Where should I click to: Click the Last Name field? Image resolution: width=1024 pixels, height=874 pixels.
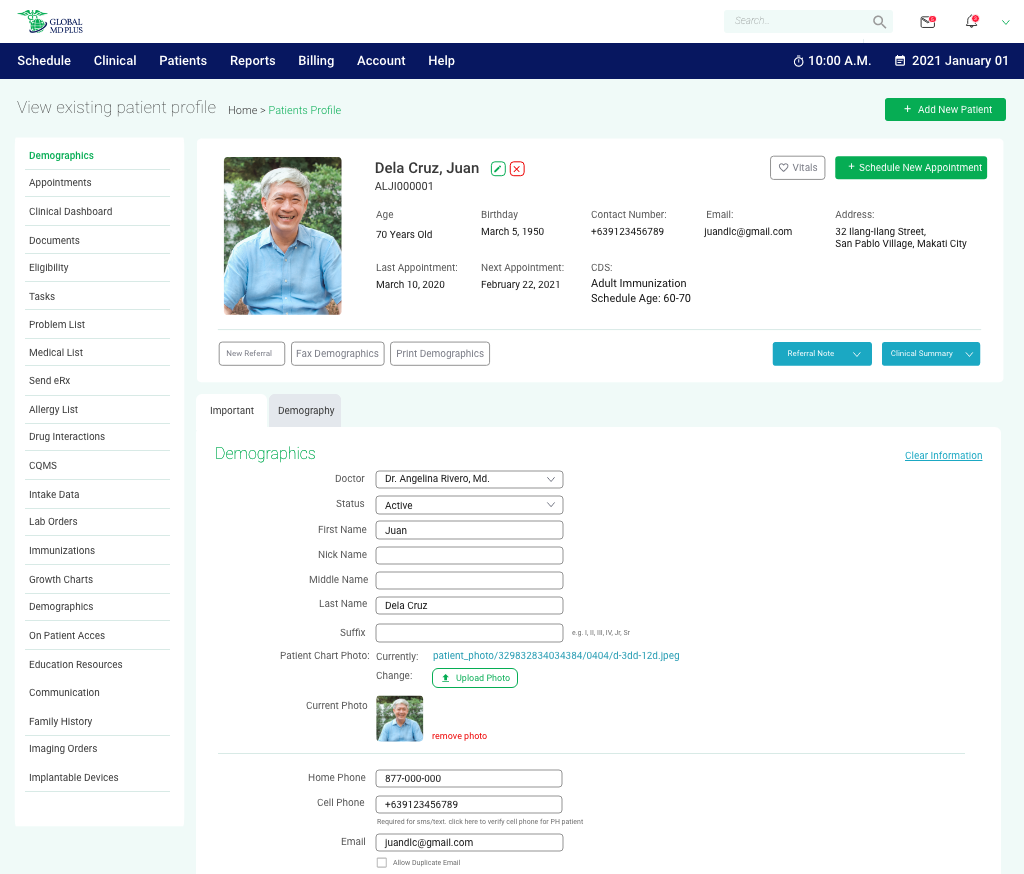pyautogui.click(x=469, y=605)
